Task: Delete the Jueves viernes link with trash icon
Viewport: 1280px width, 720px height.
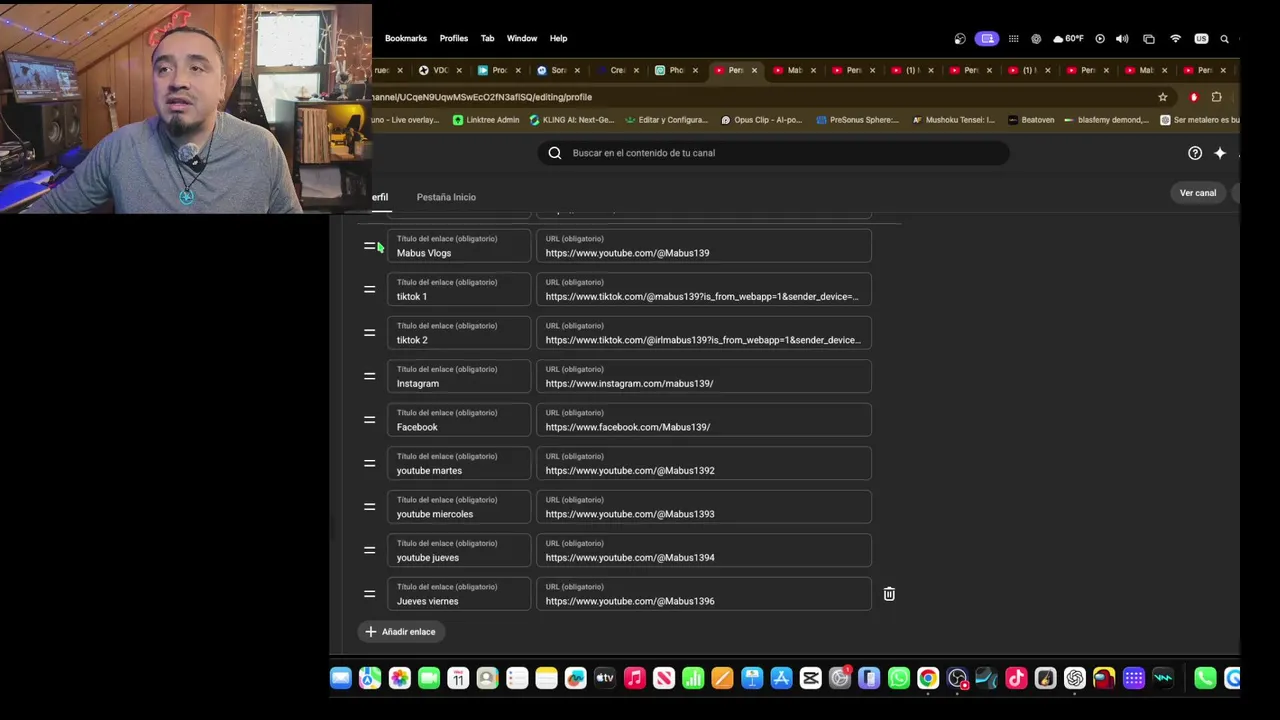Action: tap(889, 594)
